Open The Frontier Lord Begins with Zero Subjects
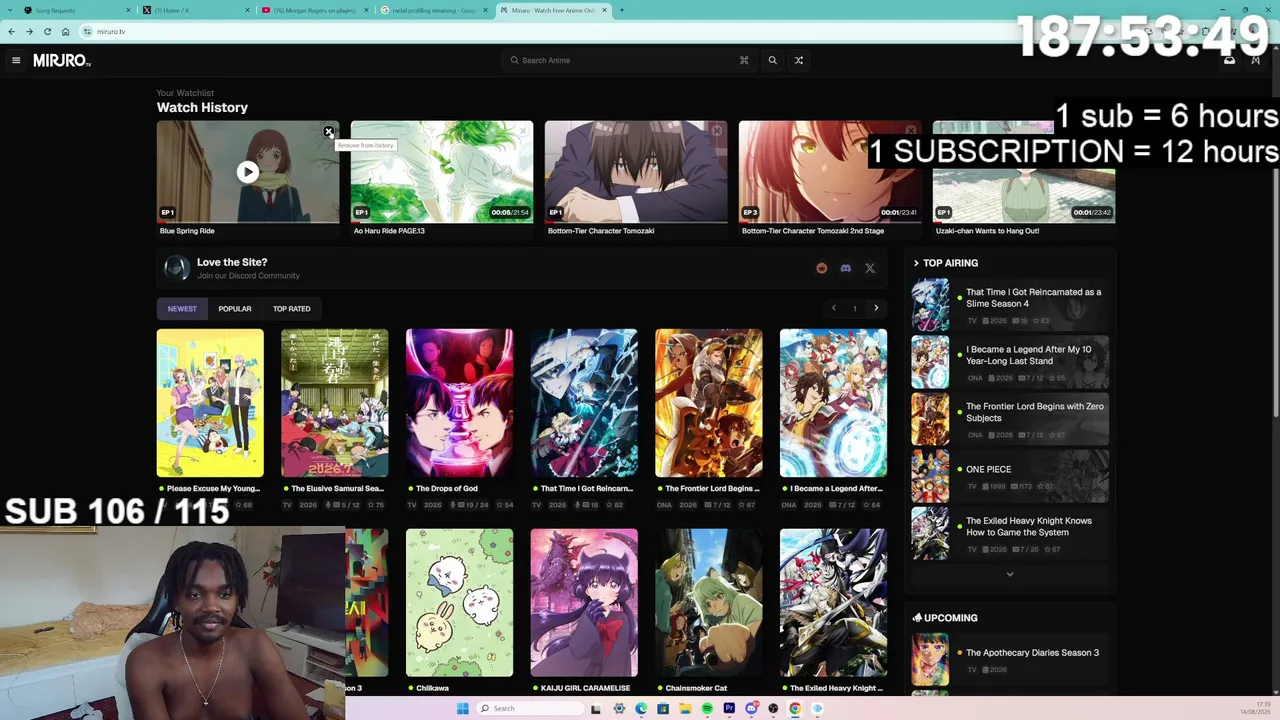Image resolution: width=1280 pixels, height=720 pixels. pyautogui.click(x=1010, y=418)
